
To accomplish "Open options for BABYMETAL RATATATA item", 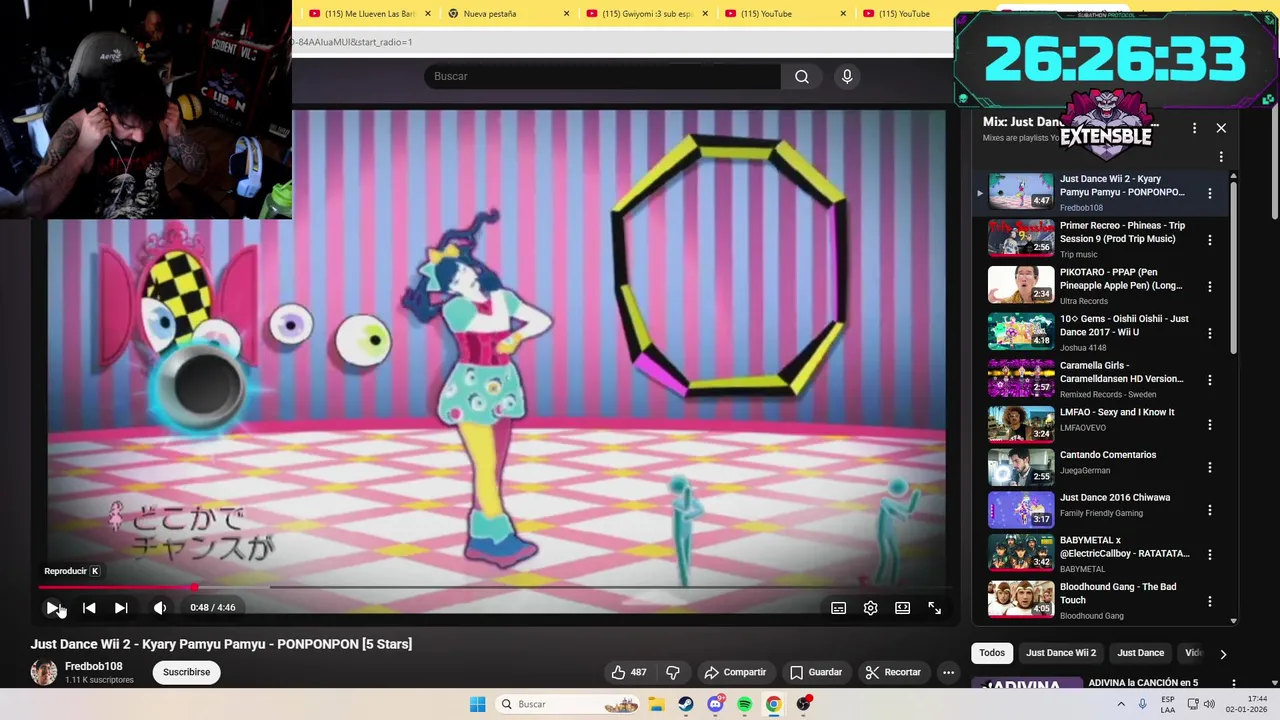I will 1210,554.
